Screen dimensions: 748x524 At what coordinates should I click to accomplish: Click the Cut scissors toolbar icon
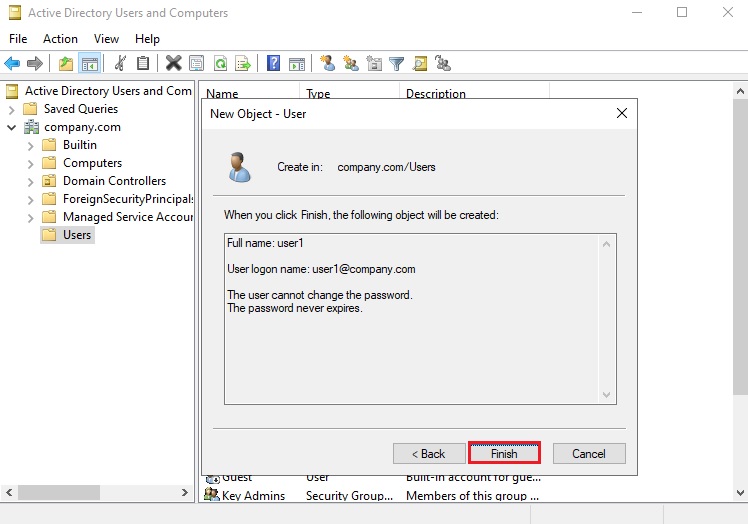[120, 63]
